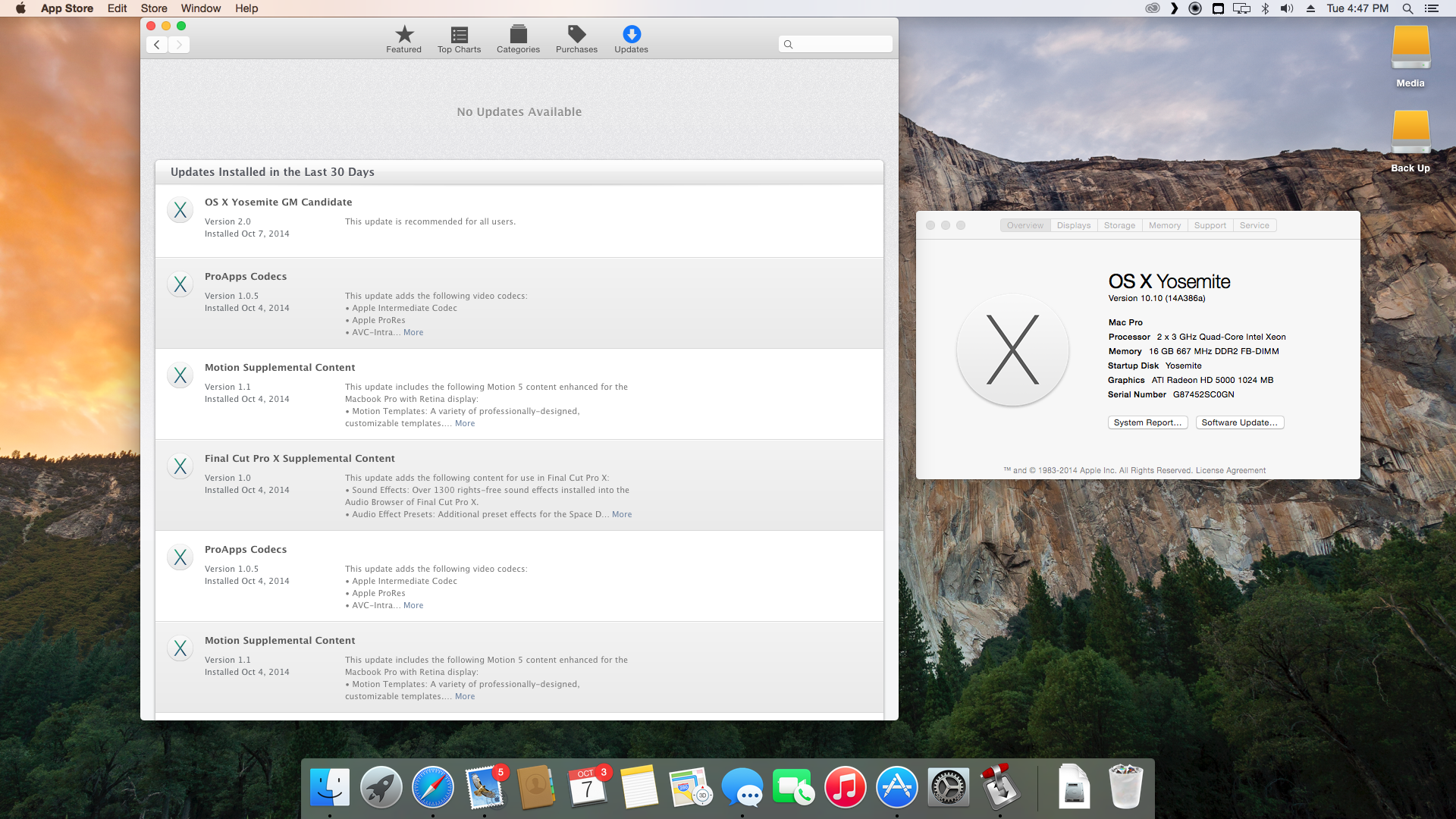Open Purchases tag toolbar icon
The image size is (1456, 819).
576,39
